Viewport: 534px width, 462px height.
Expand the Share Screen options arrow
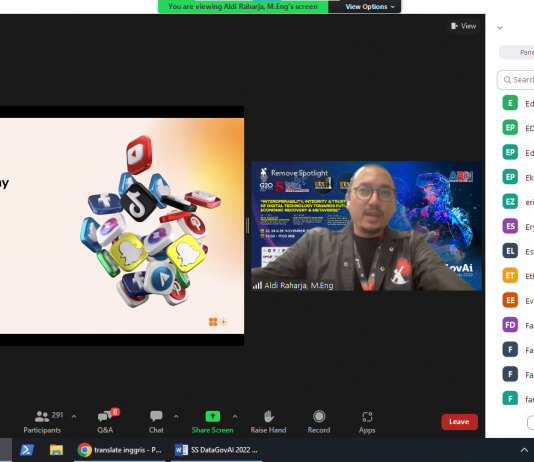(235, 416)
